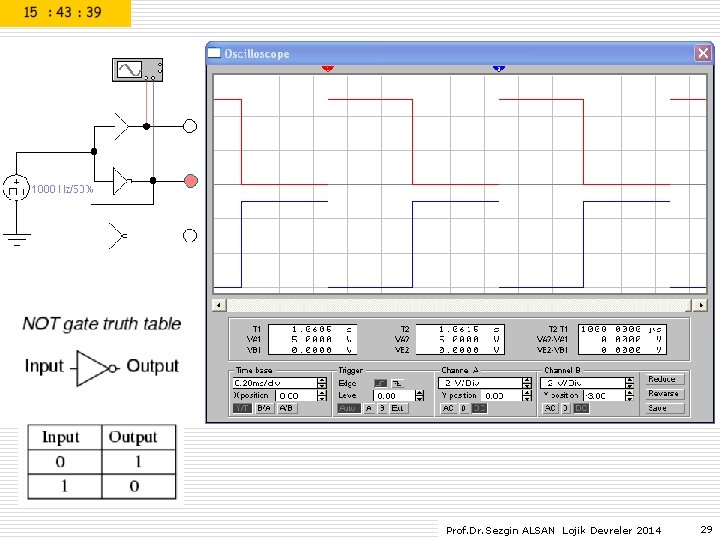Set Channel B coupling to AC
Viewport: 720px width, 540px height.
pyautogui.click(x=550, y=408)
